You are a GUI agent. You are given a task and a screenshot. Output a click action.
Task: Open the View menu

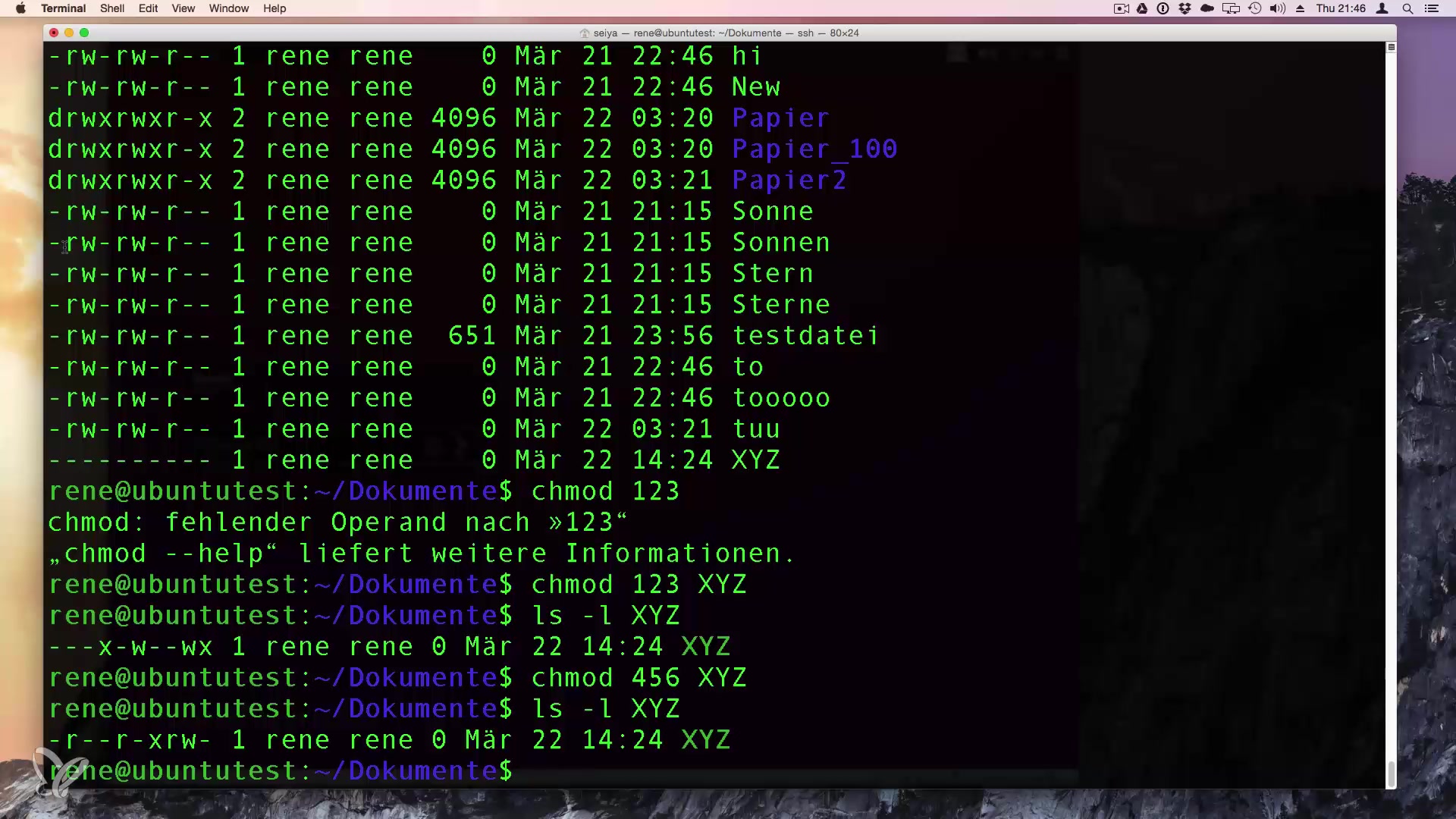click(183, 8)
